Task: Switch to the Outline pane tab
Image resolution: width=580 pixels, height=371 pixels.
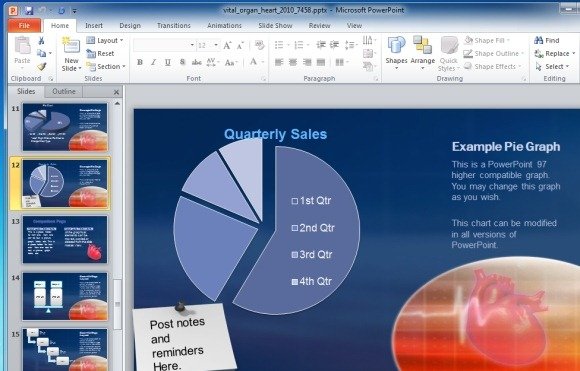Action: click(x=64, y=91)
